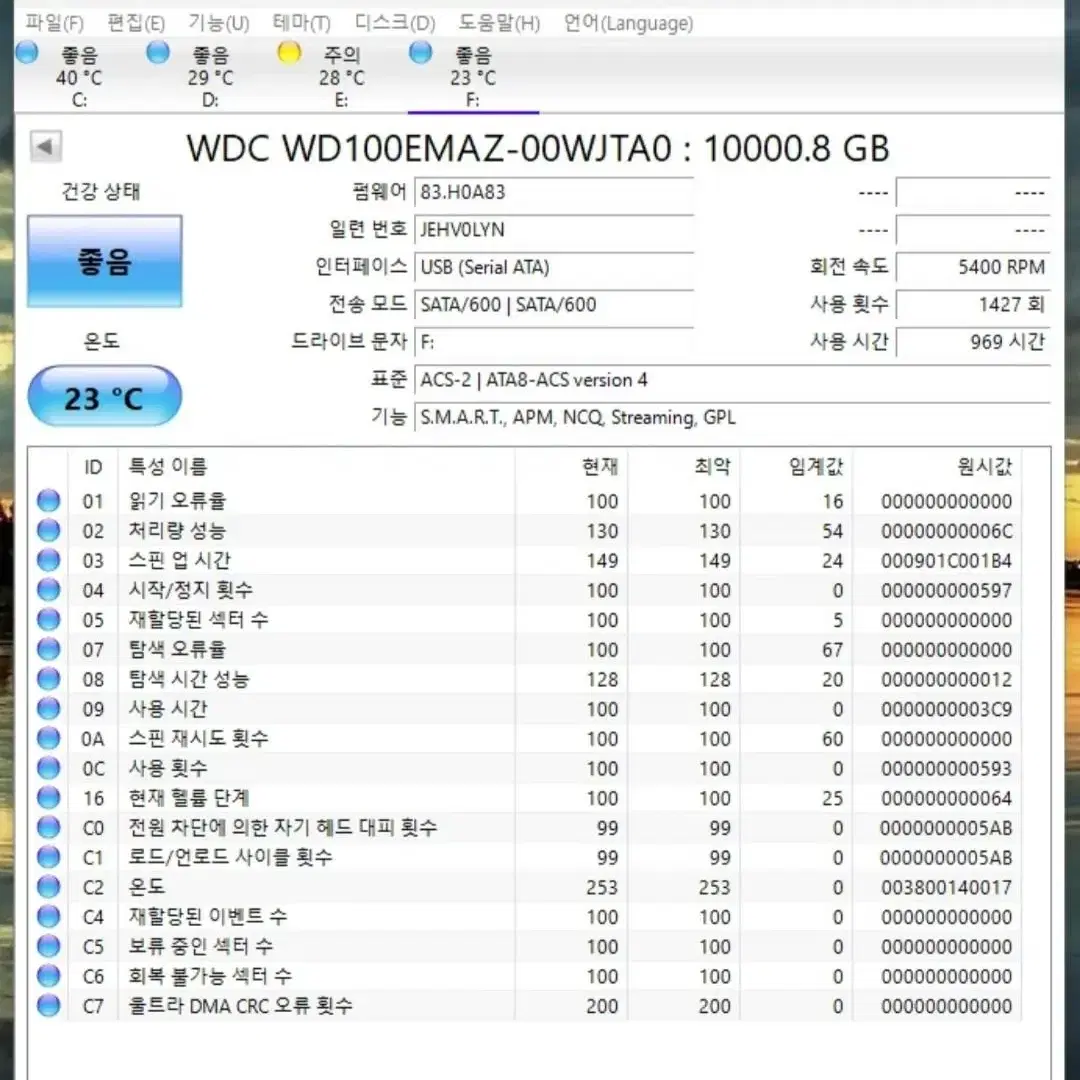Click status icon of row 02 처리량 성능

[48, 530]
